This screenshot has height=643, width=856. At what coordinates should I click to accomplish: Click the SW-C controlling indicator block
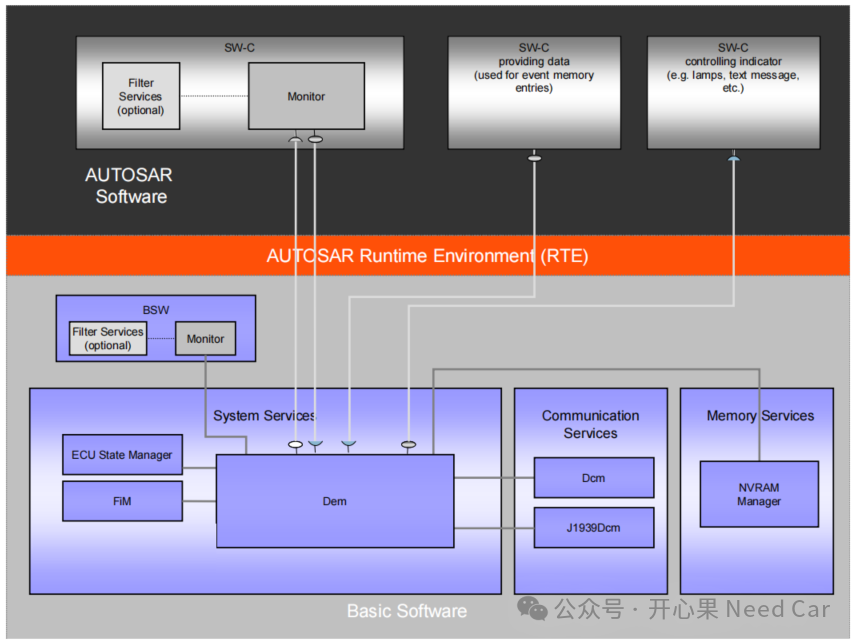point(733,93)
